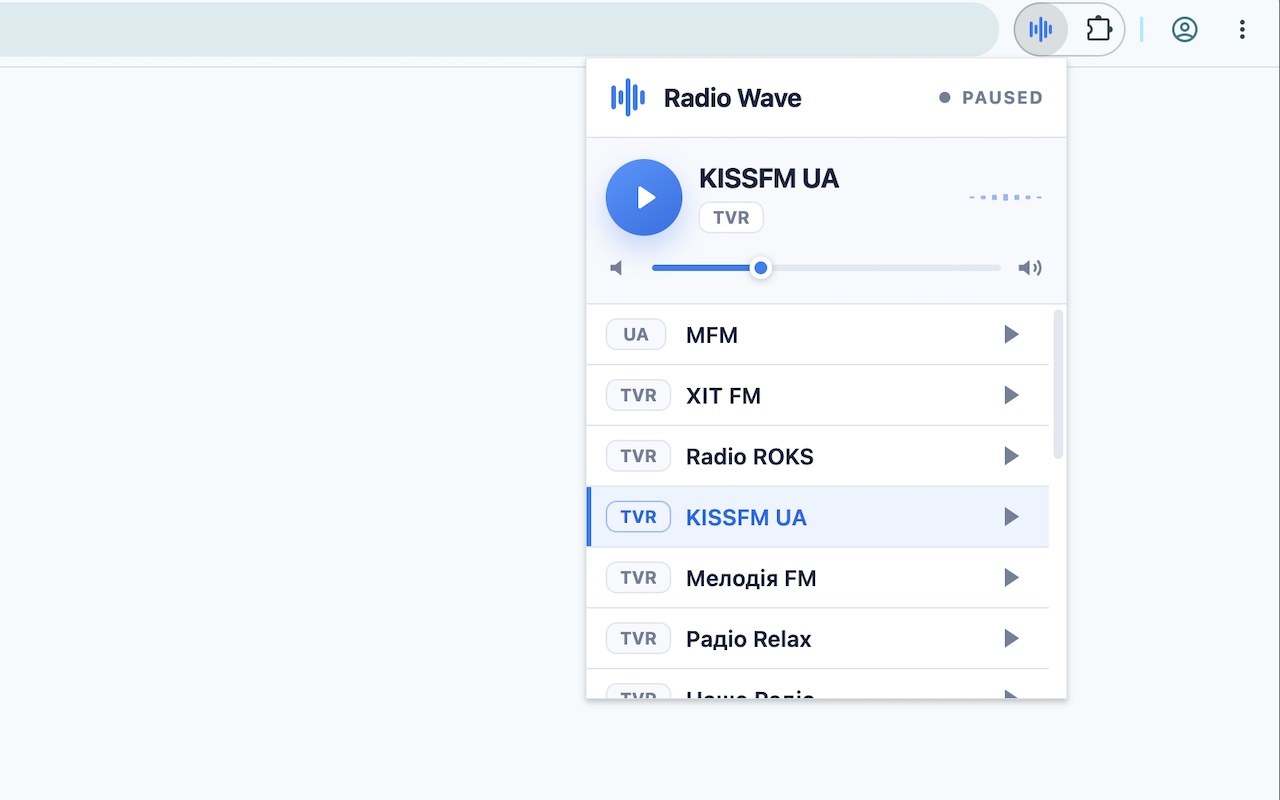Click the TVR badge beside Радіо Relax
The width and height of the screenshot is (1280, 800).
[x=638, y=639]
